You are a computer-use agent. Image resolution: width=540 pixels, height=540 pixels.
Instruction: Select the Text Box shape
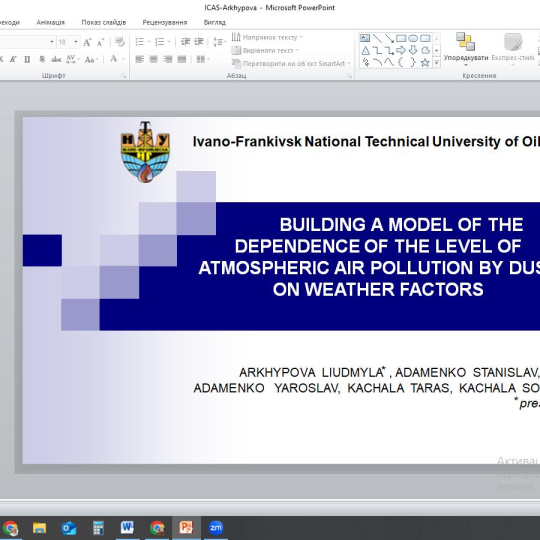pos(365,38)
